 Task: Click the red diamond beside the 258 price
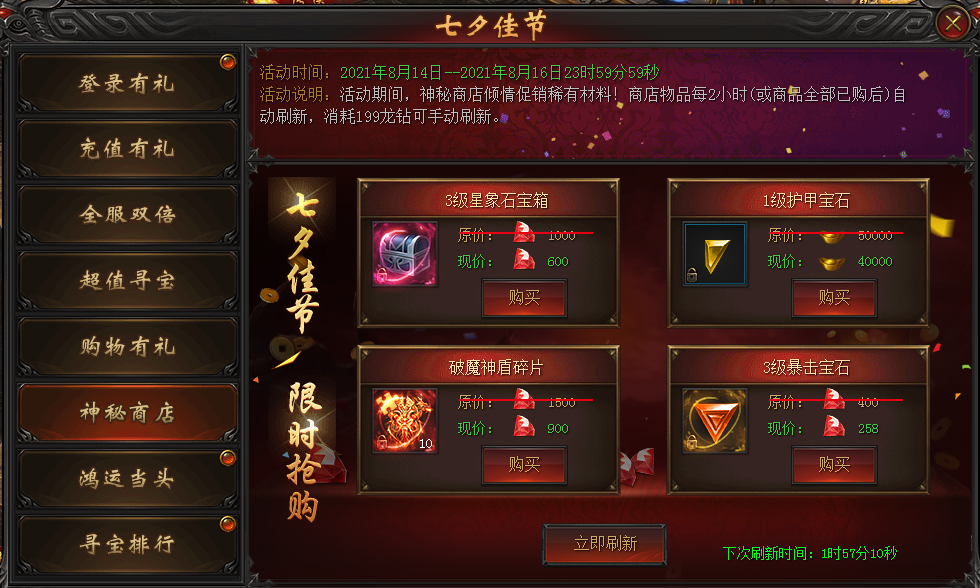[834, 426]
